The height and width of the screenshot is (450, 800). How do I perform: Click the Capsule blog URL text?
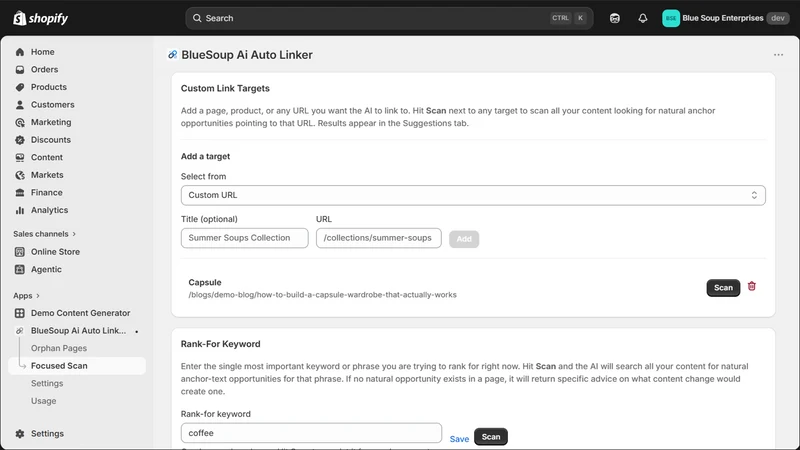click(322, 295)
